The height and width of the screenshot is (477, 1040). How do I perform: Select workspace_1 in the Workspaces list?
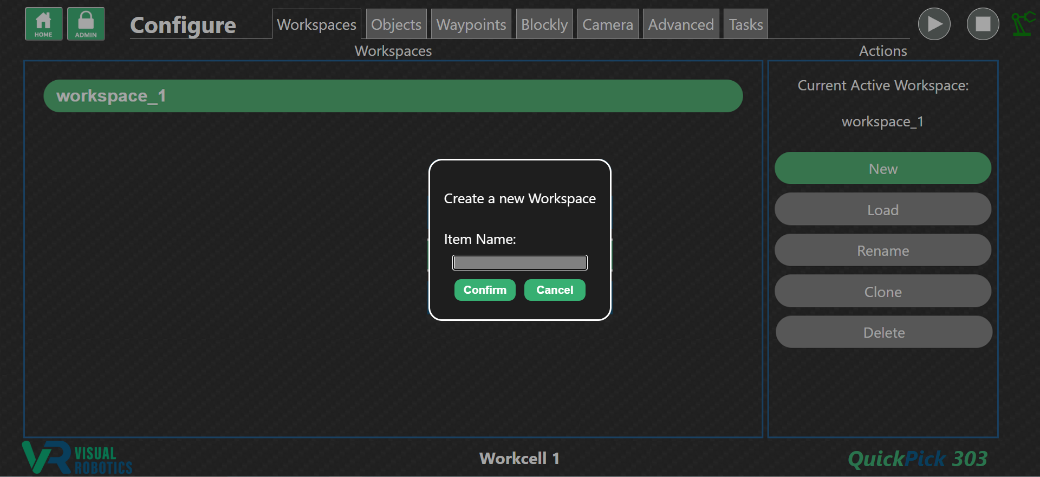[393, 96]
